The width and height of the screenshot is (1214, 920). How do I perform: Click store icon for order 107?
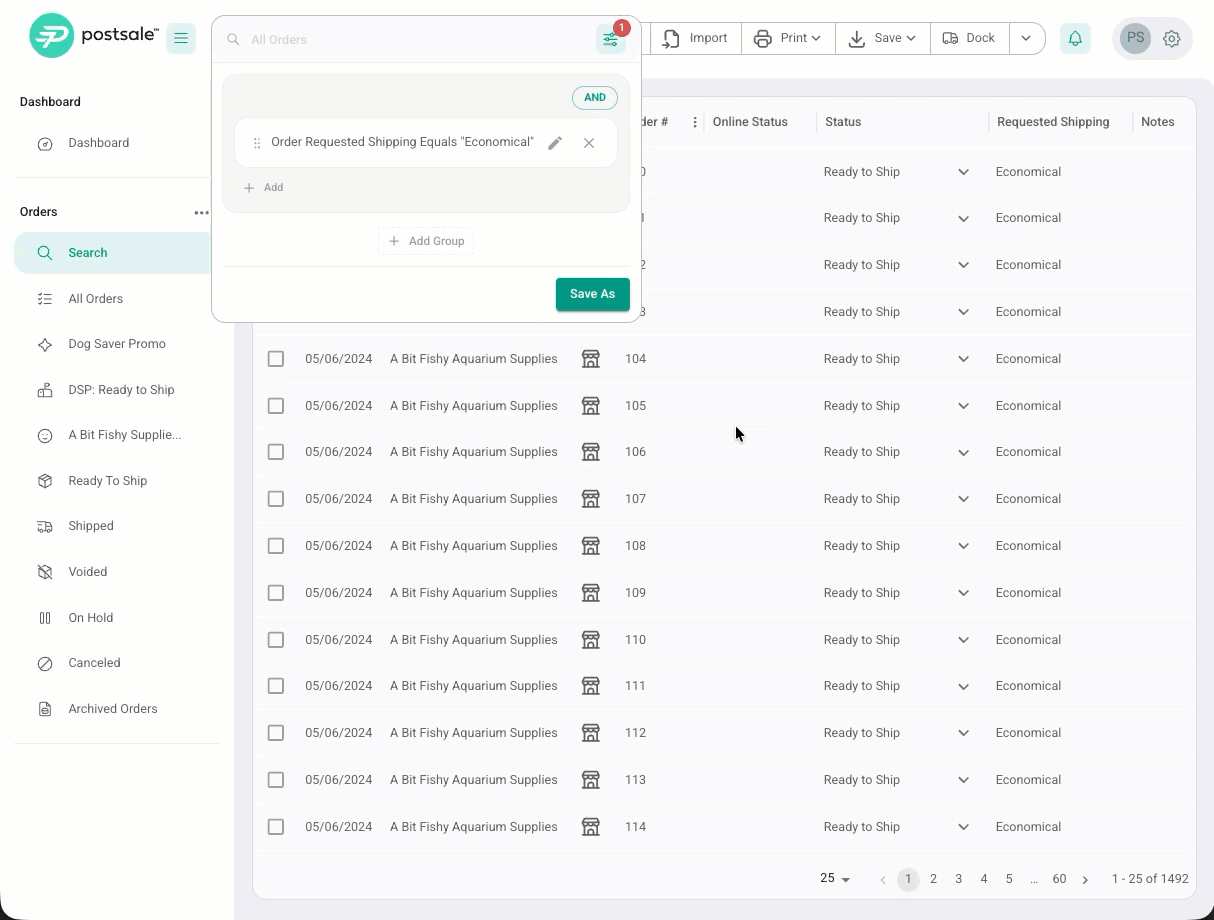[x=591, y=499]
